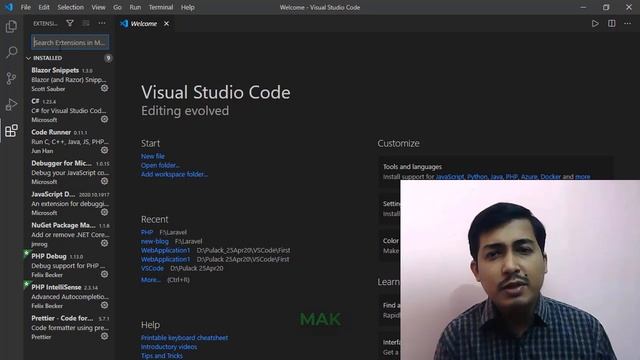Viewport: 640px width, 360px height.
Task: Open the Selection menu
Action: coord(70,7)
